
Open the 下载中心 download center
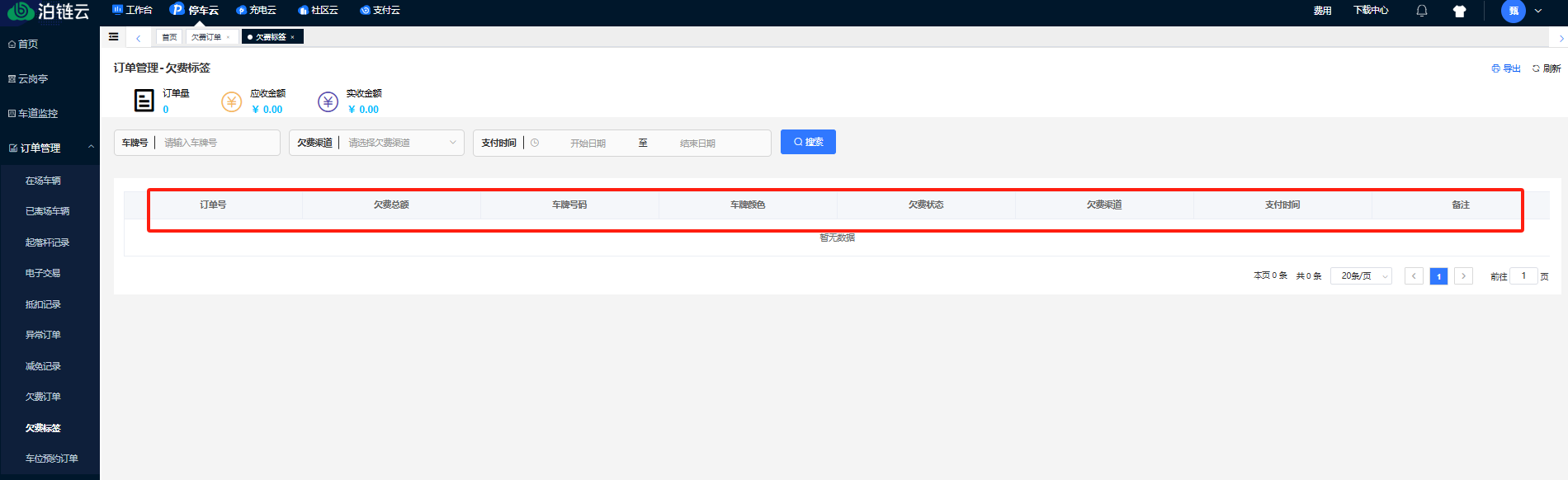coord(1371,11)
